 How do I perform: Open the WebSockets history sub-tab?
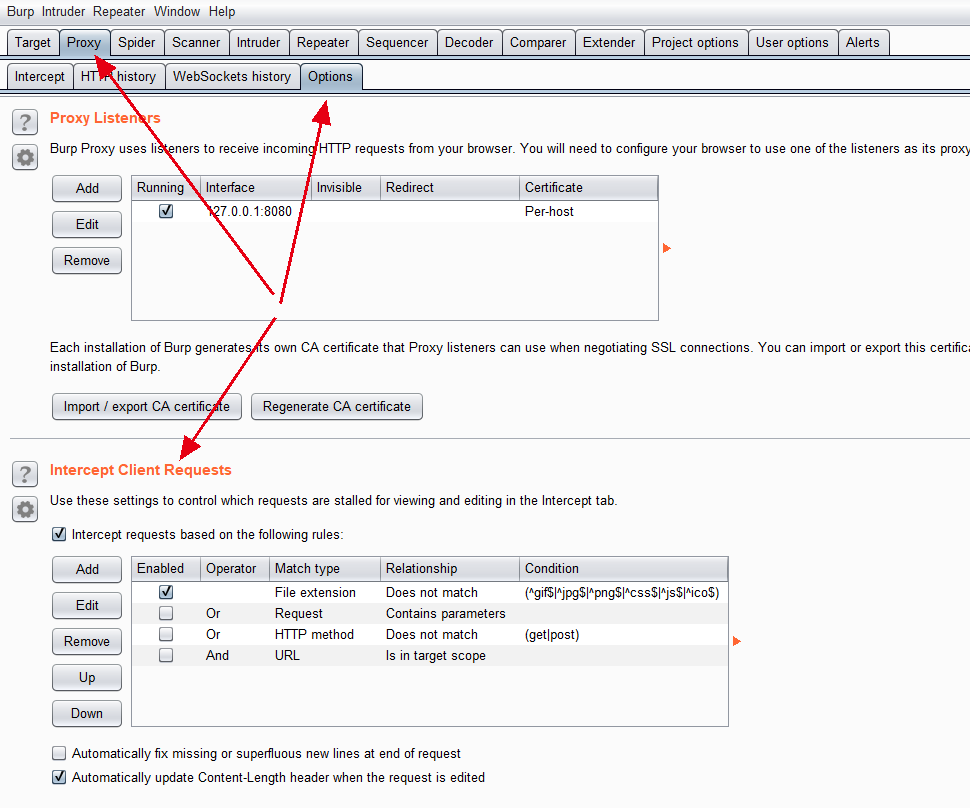[x=232, y=77]
